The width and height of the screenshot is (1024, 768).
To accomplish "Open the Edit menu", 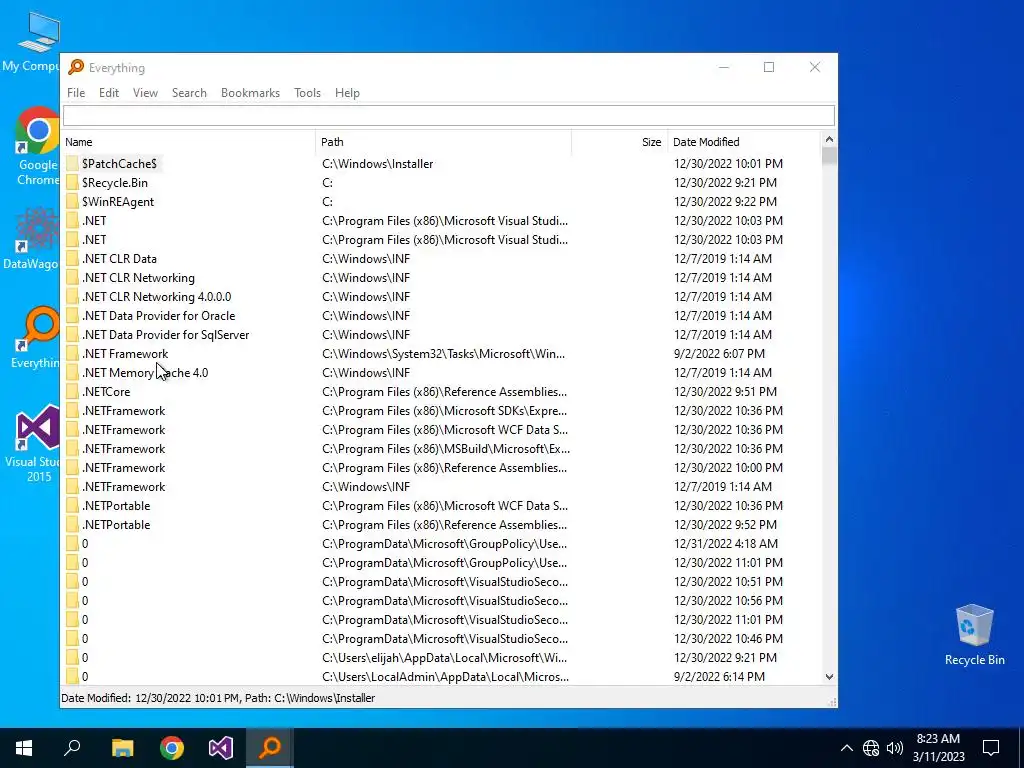I will (108, 93).
